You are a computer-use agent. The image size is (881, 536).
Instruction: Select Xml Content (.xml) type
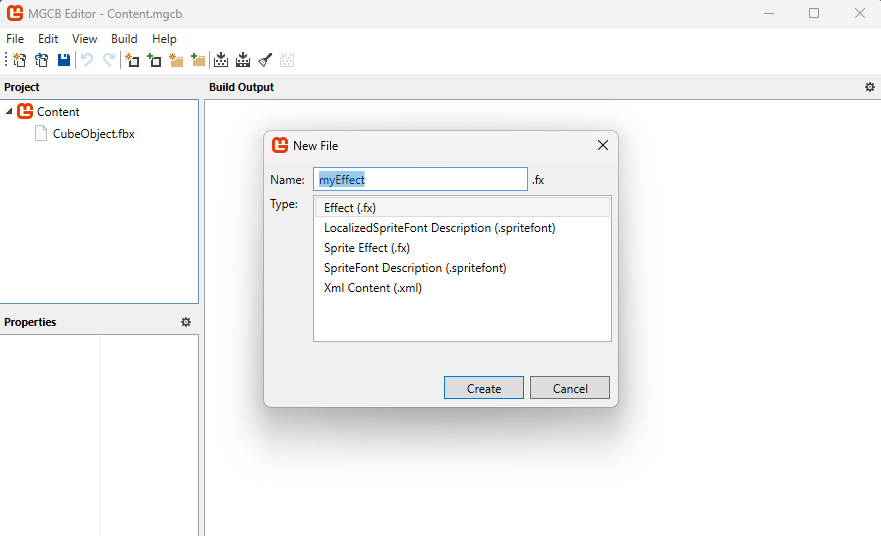[462, 288]
